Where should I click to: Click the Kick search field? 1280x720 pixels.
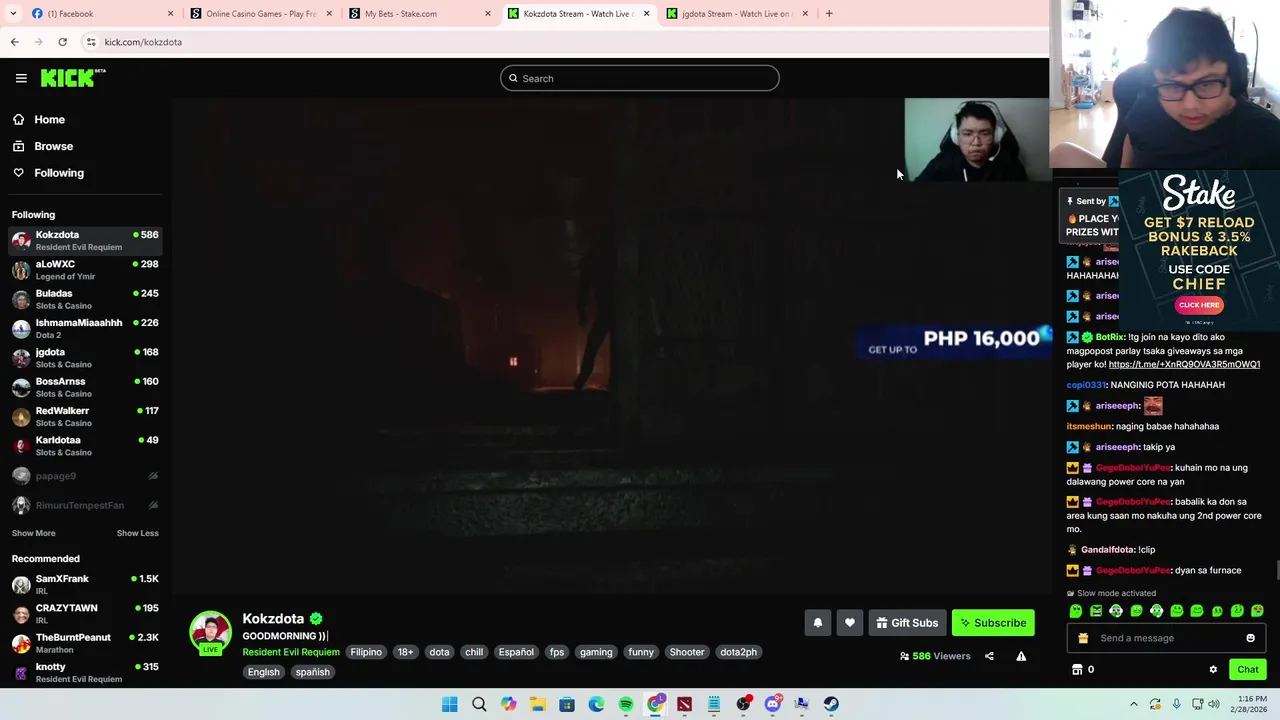tap(640, 78)
